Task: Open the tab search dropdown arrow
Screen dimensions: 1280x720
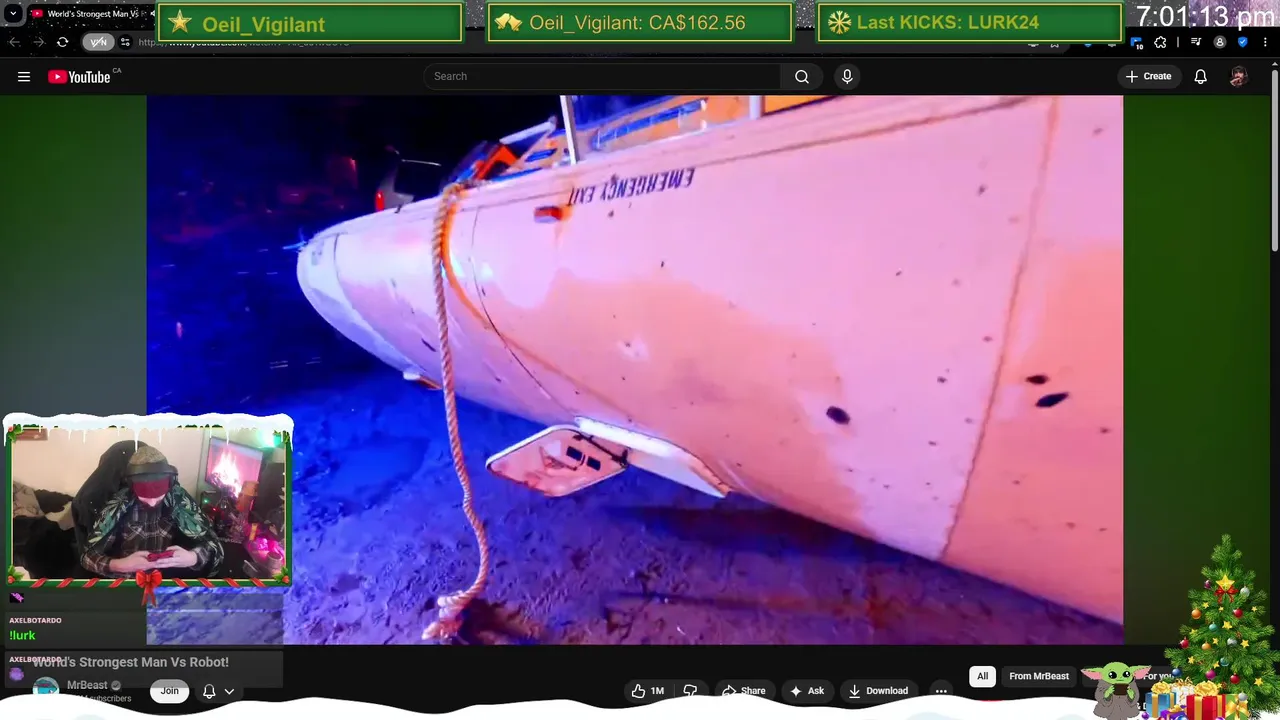Action: (x=13, y=14)
